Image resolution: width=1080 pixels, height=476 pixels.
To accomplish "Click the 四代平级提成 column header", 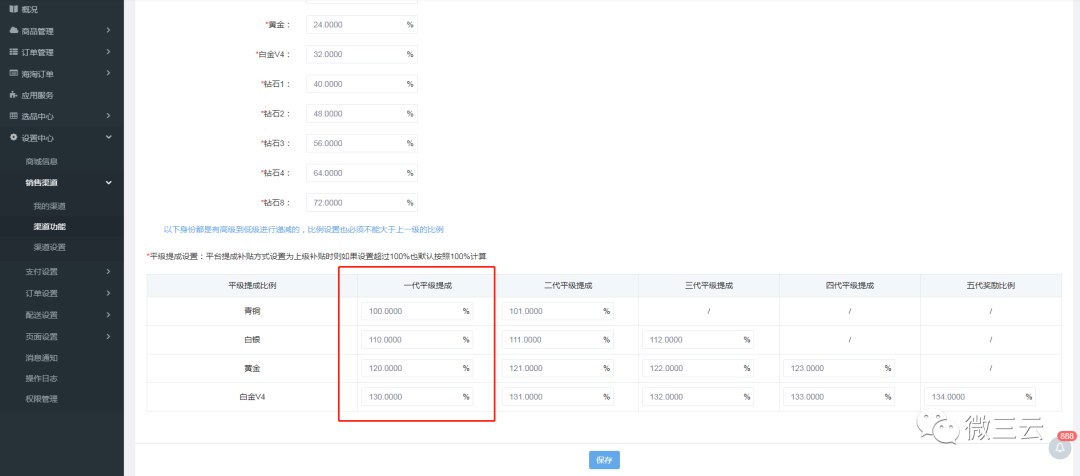I will [x=850, y=285].
